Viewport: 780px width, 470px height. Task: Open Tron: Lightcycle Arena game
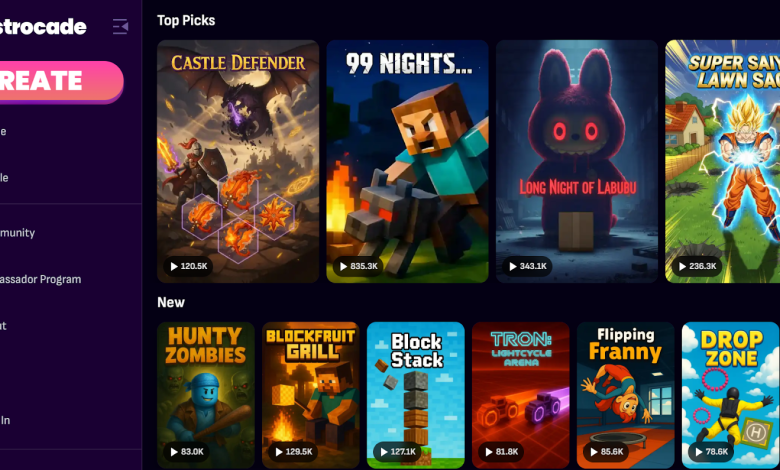[x=521, y=395]
